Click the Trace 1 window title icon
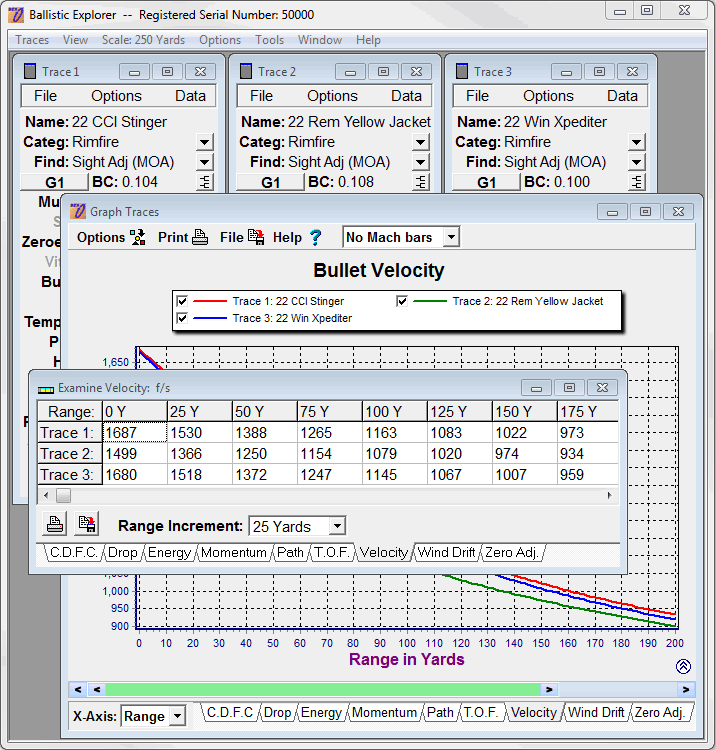Screen dimensions: 716x750 [x=30, y=71]
